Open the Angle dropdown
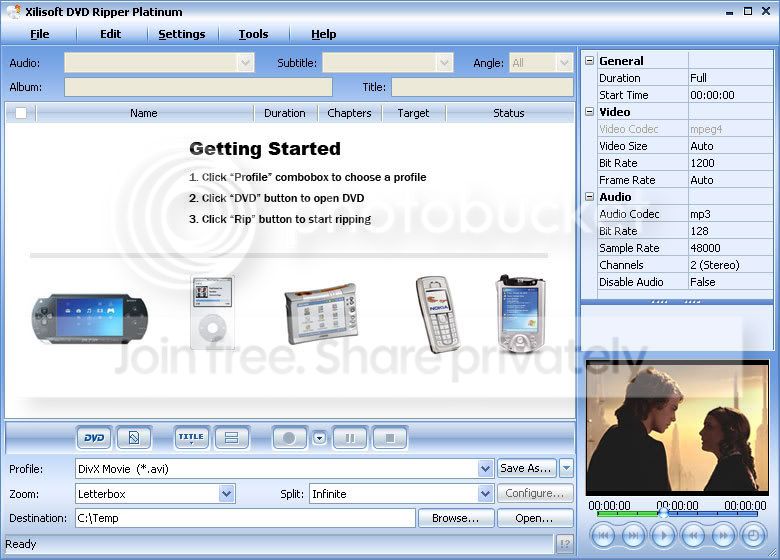This screenshot has height=560, width=780. 564,63
